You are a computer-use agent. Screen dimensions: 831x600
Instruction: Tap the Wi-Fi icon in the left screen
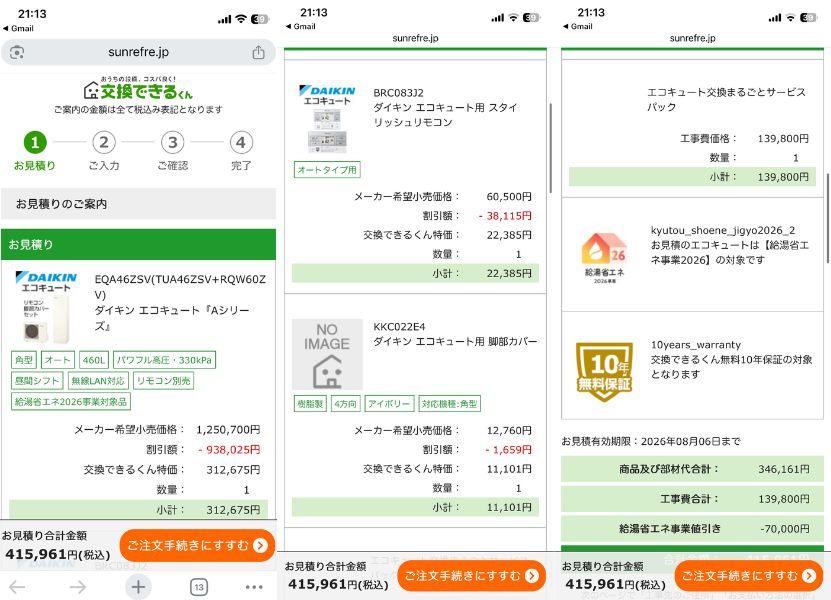(241, 19)
